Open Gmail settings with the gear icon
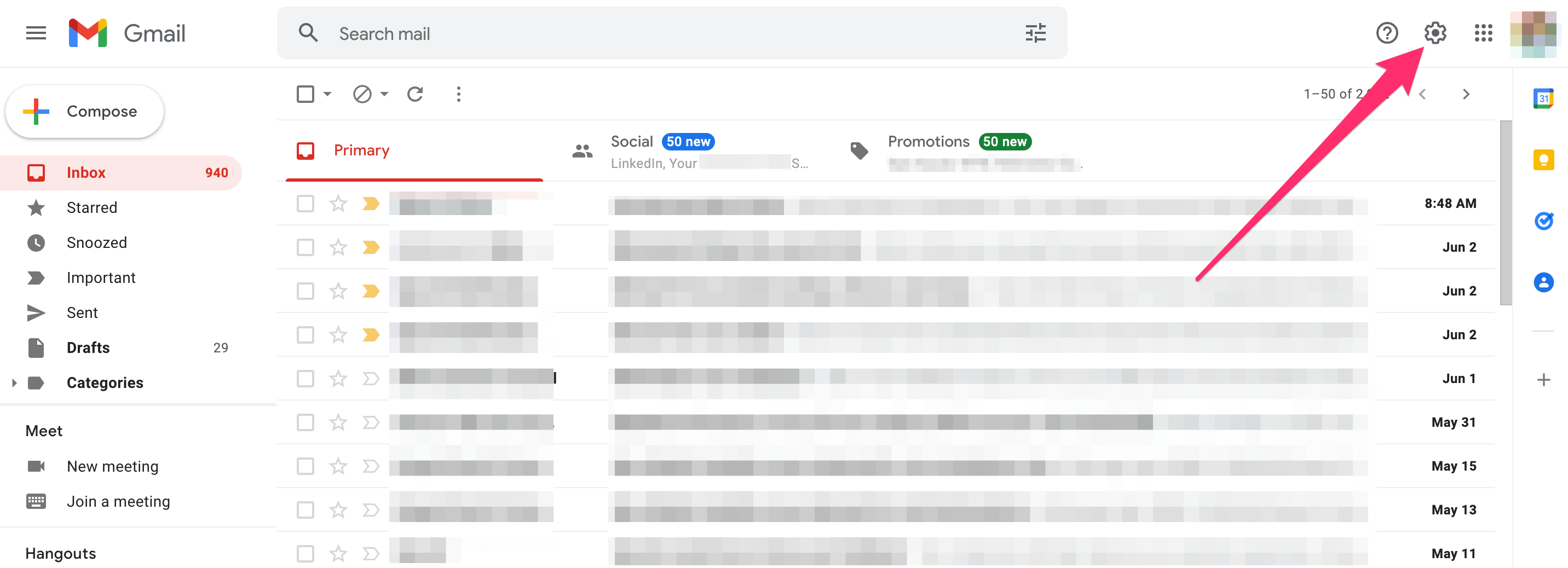1568x568 pixels. coord(1437,33)
